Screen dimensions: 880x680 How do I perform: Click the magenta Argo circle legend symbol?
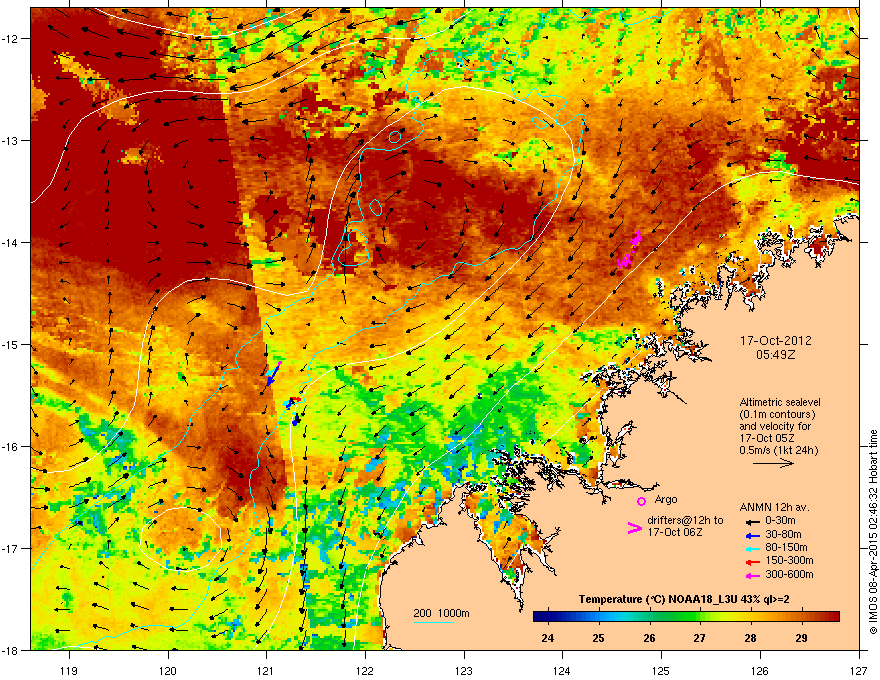(641, 502)
